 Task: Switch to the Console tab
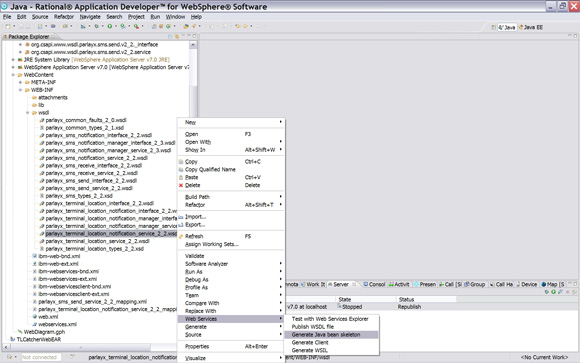[374, 284]
